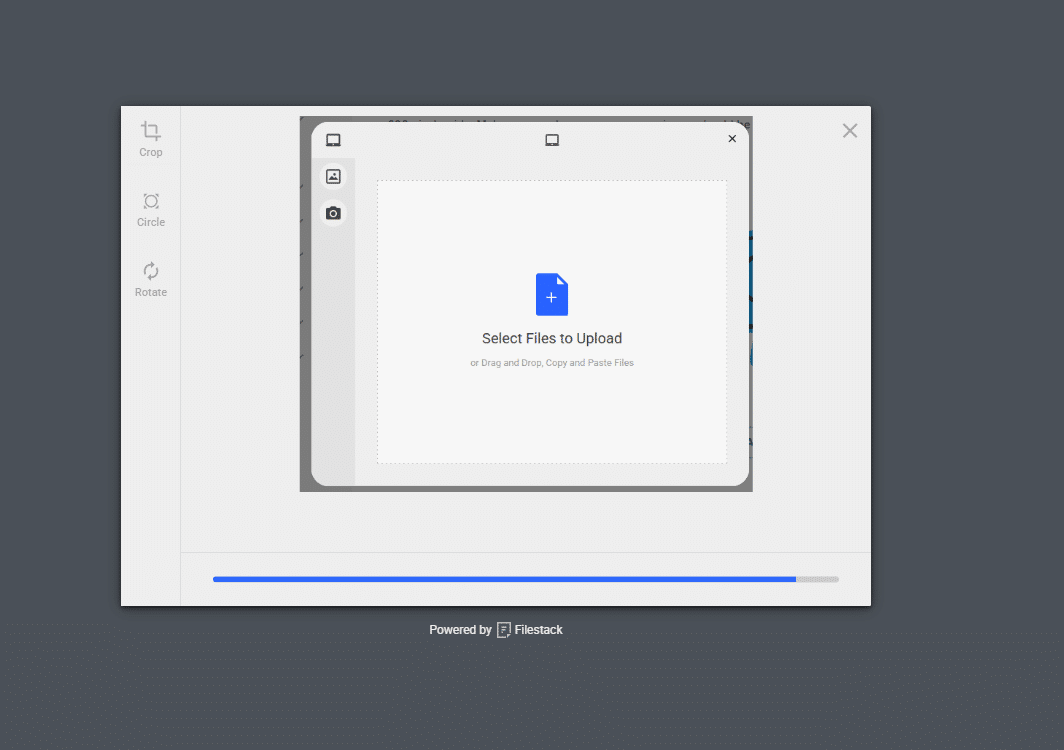Switch to the camera source tab
The image size is (1064, 750).
point(333,212)
